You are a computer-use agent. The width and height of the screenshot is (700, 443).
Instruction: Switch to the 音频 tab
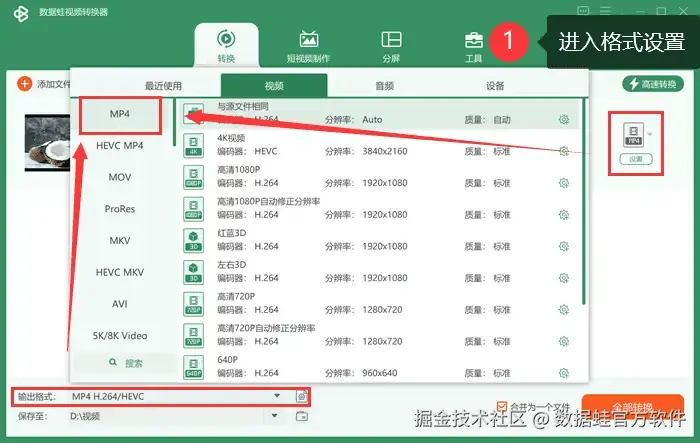[x=384, y=86]
